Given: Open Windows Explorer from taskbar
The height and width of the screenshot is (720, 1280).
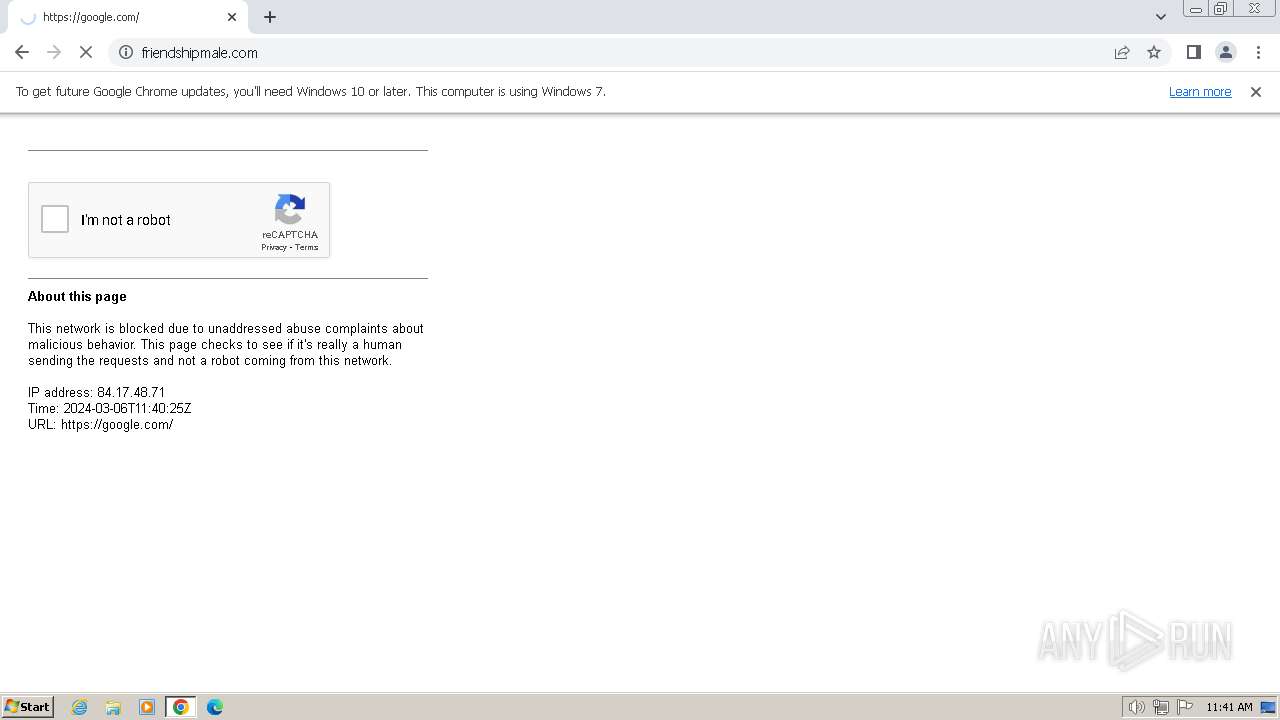Looking at the screenshot, I should tap(113, 707).
